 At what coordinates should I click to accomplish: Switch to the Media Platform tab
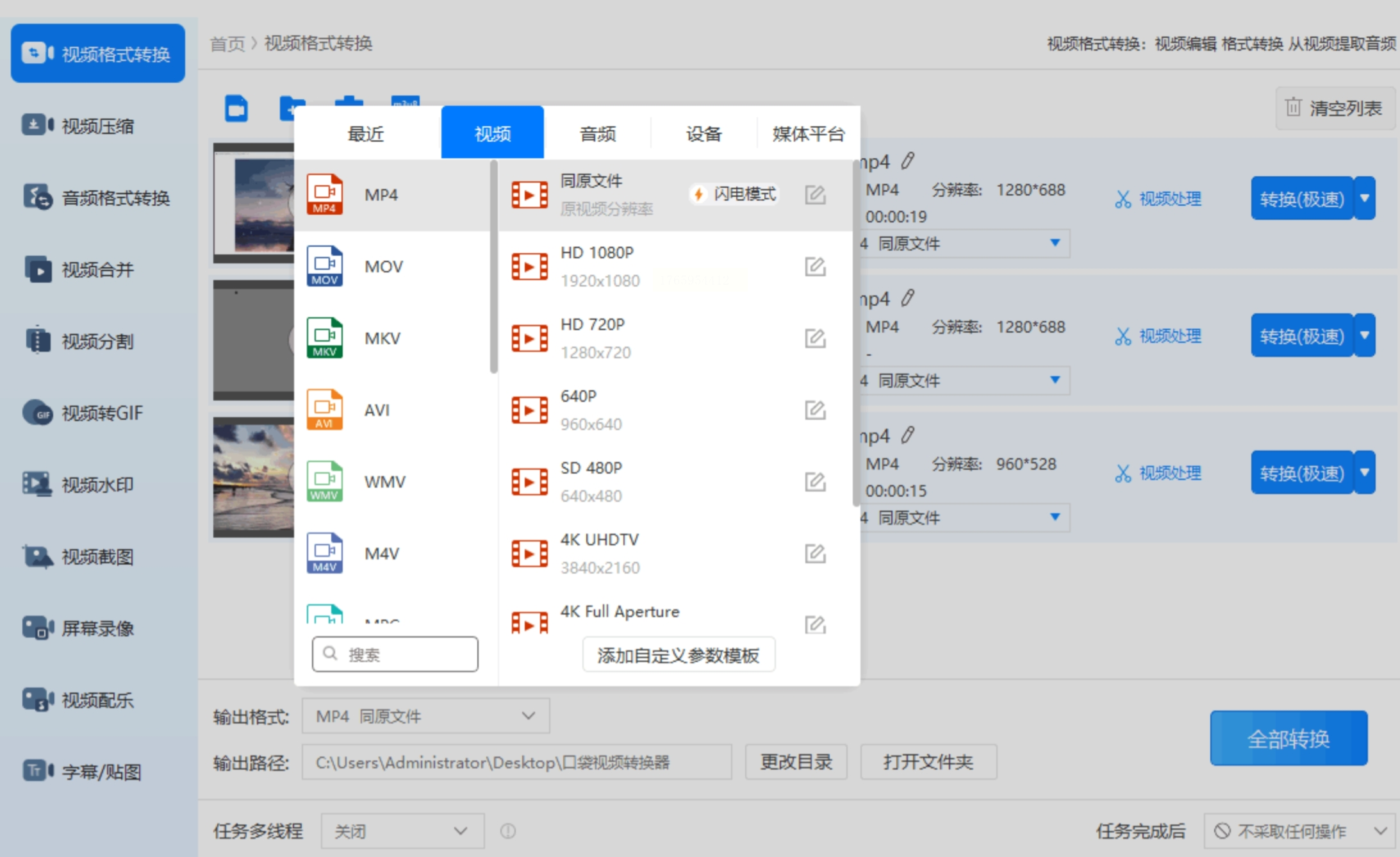coord(808,133)
